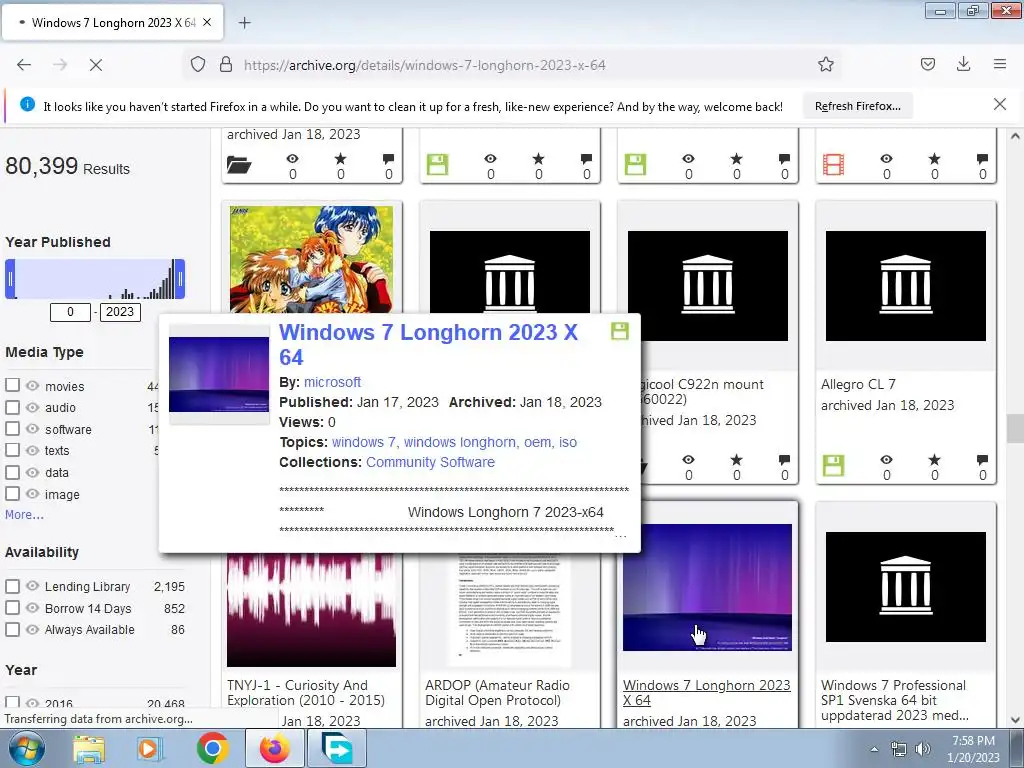Open the microsoft uploader link
The height and width of the screenshot is (768, 1024).
[332, 382]
